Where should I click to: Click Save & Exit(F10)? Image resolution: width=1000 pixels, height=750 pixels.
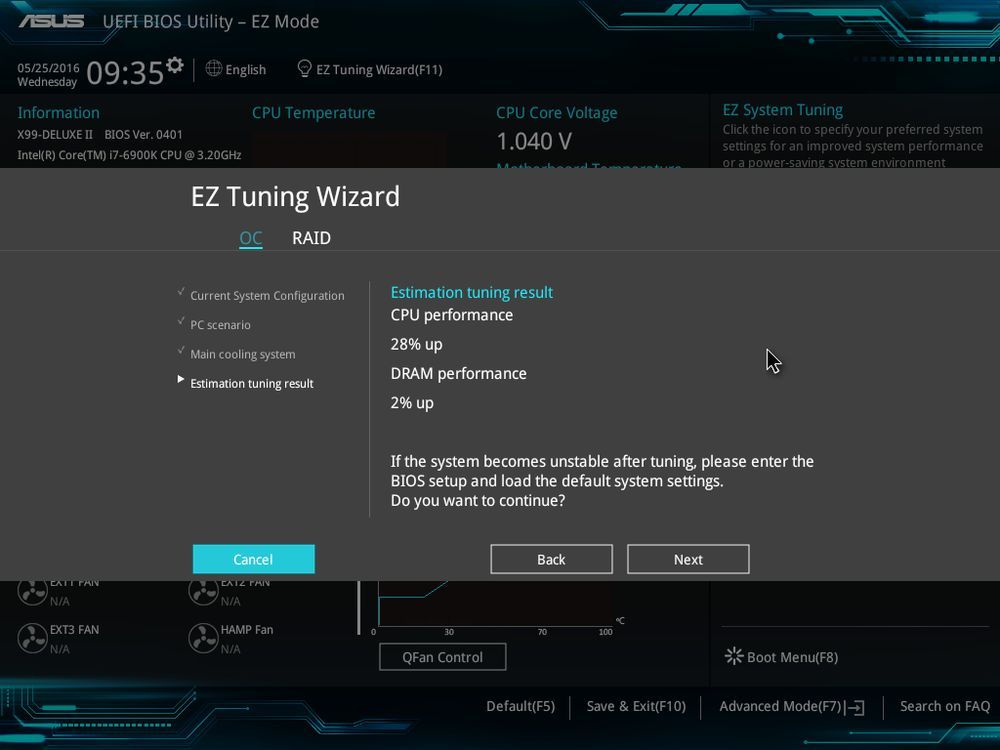coord(636,707)
